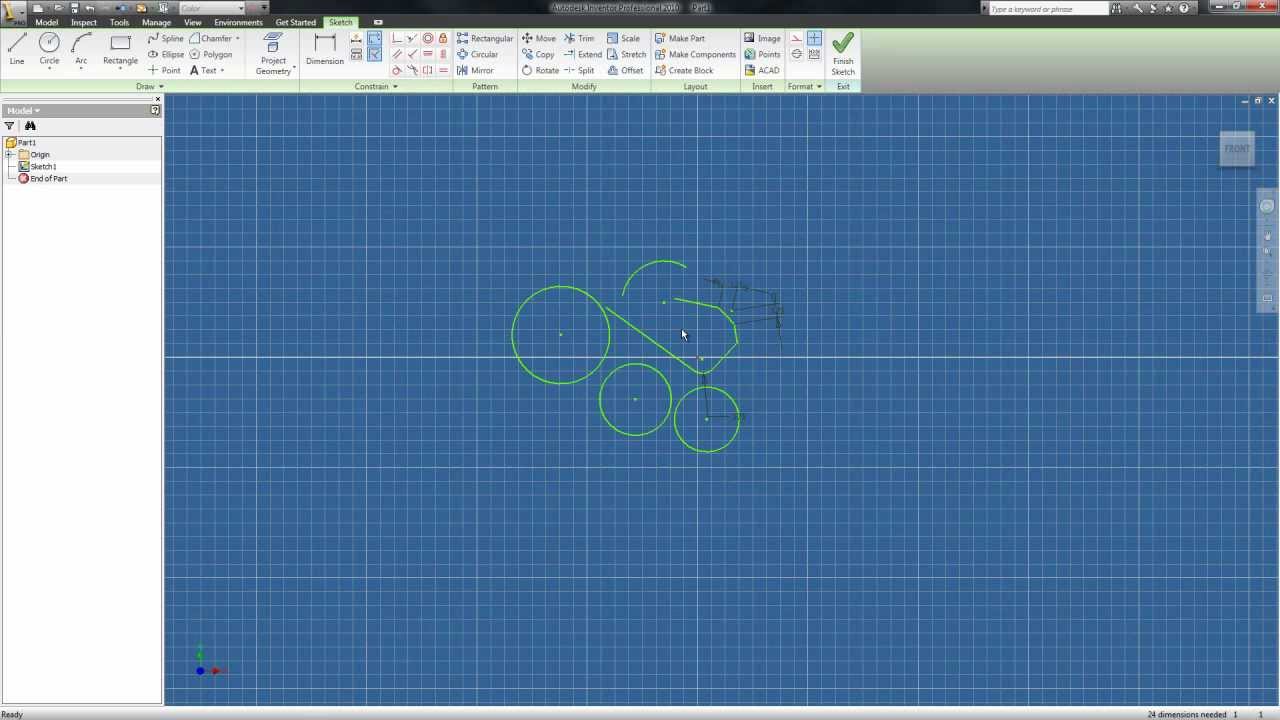The width and height of the screenshot is (1280, 720).
Task: Import Points
Action: coord(762,54)
